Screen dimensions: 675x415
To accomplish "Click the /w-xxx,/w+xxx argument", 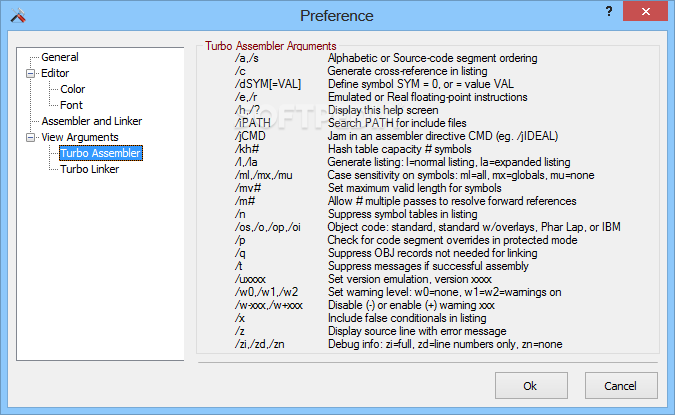I will pos(269,305).
